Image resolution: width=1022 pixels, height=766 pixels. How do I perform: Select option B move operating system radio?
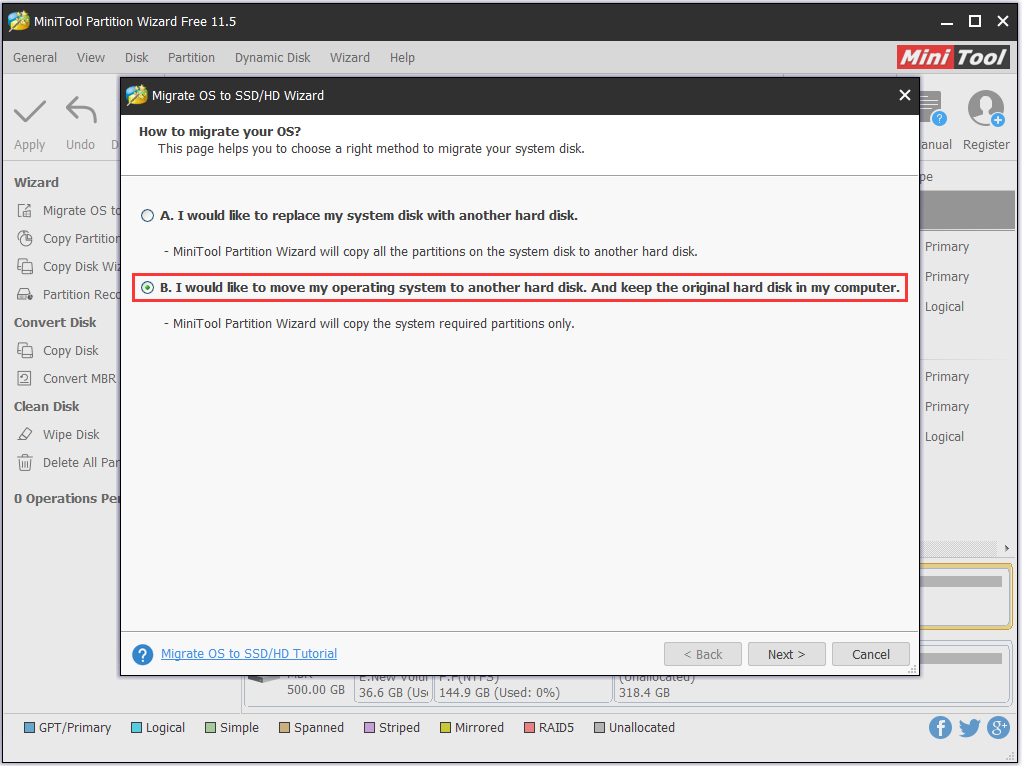tap(147, 287)
